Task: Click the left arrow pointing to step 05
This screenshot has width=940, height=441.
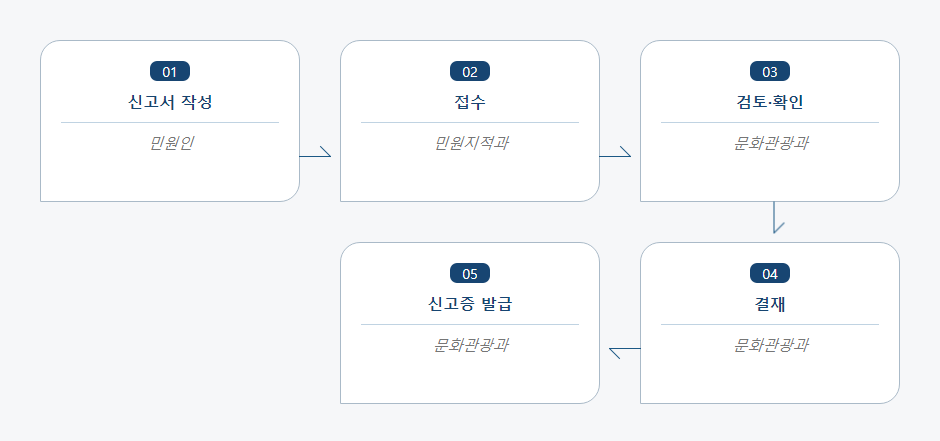Action: [x=625, y=353]
